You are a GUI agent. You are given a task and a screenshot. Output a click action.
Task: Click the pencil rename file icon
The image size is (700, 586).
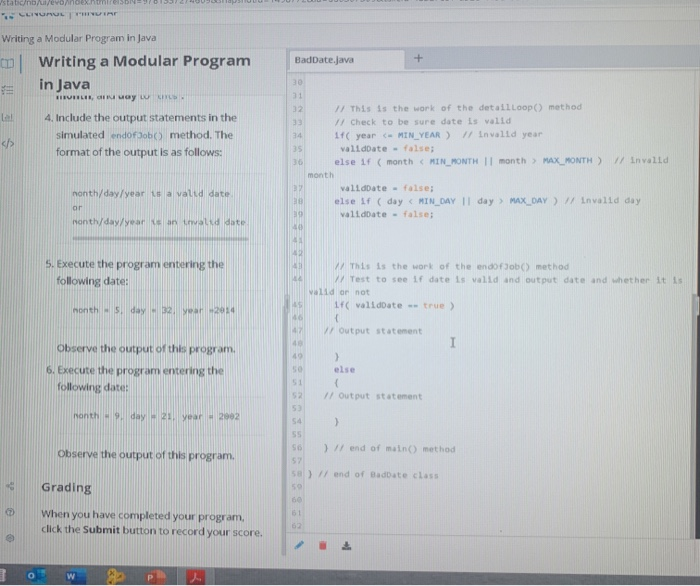click(299, 545)
